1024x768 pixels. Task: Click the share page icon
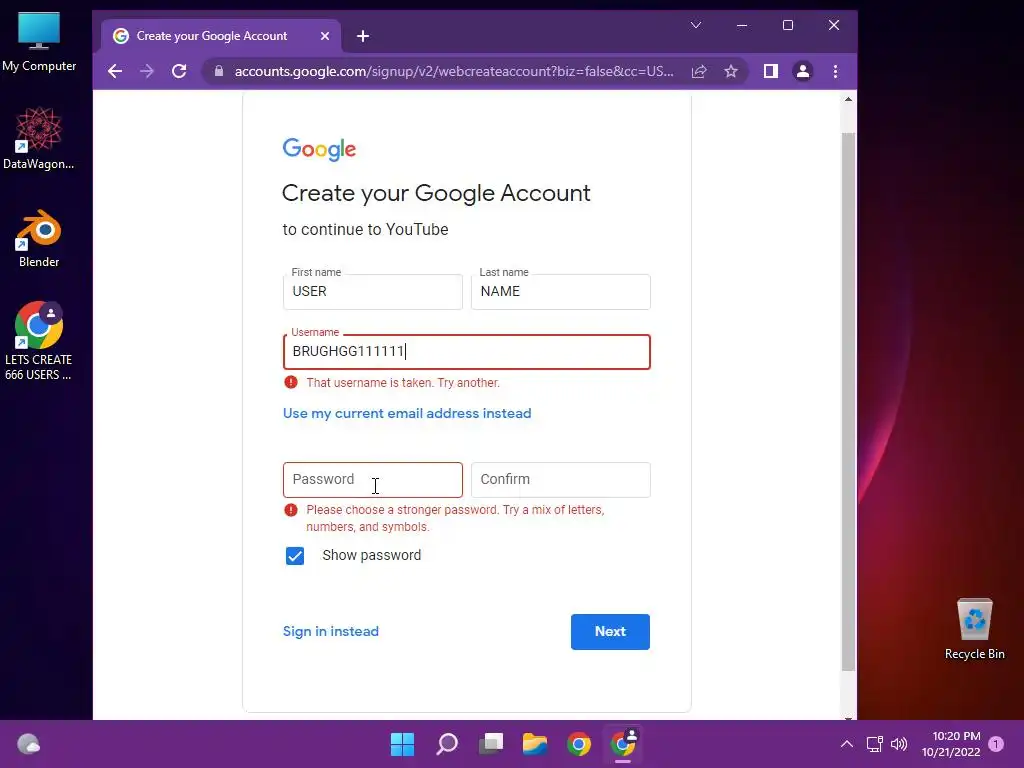699,71
